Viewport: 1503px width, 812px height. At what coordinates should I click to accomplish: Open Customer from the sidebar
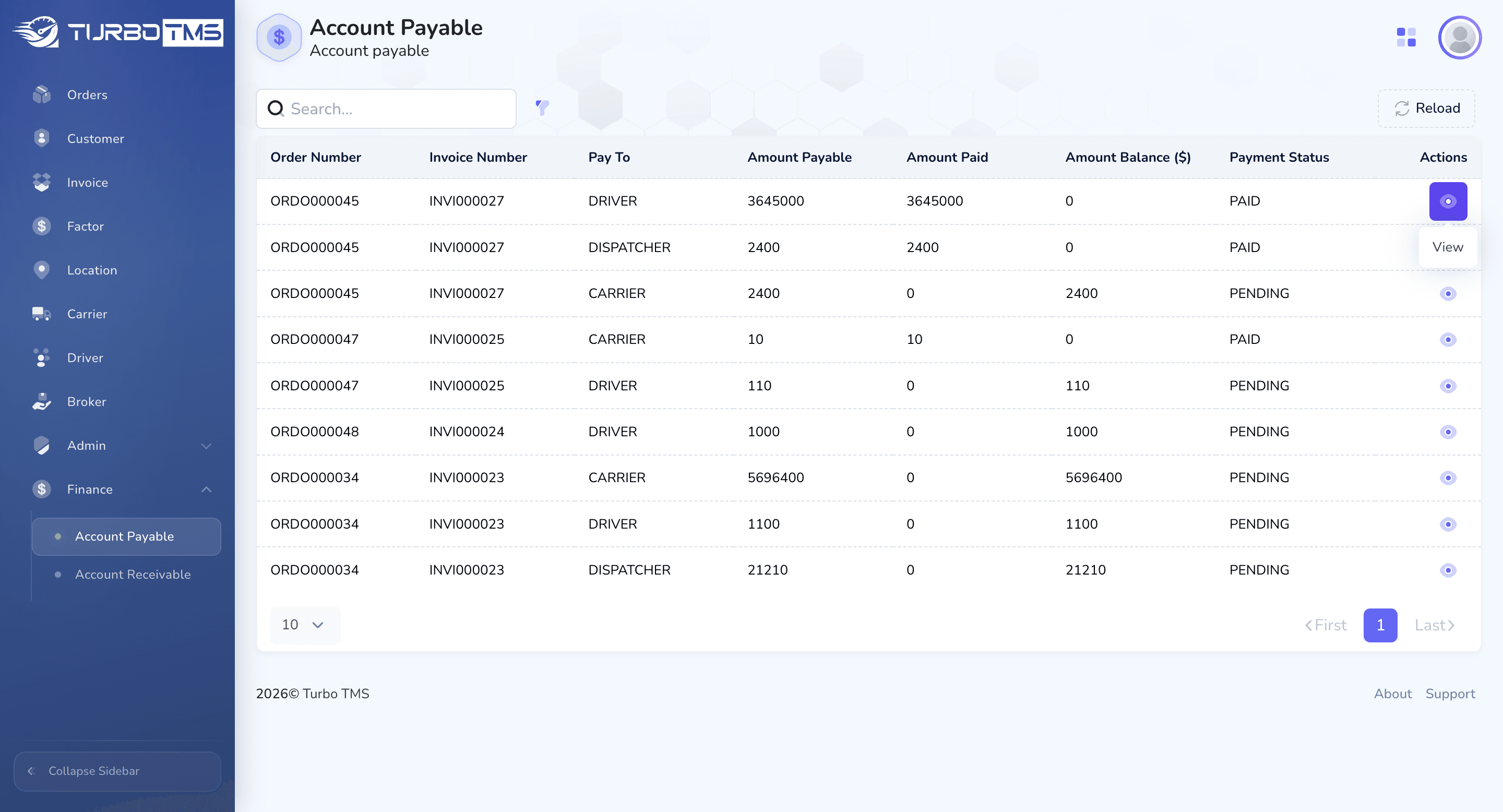(x=95, y=139)
